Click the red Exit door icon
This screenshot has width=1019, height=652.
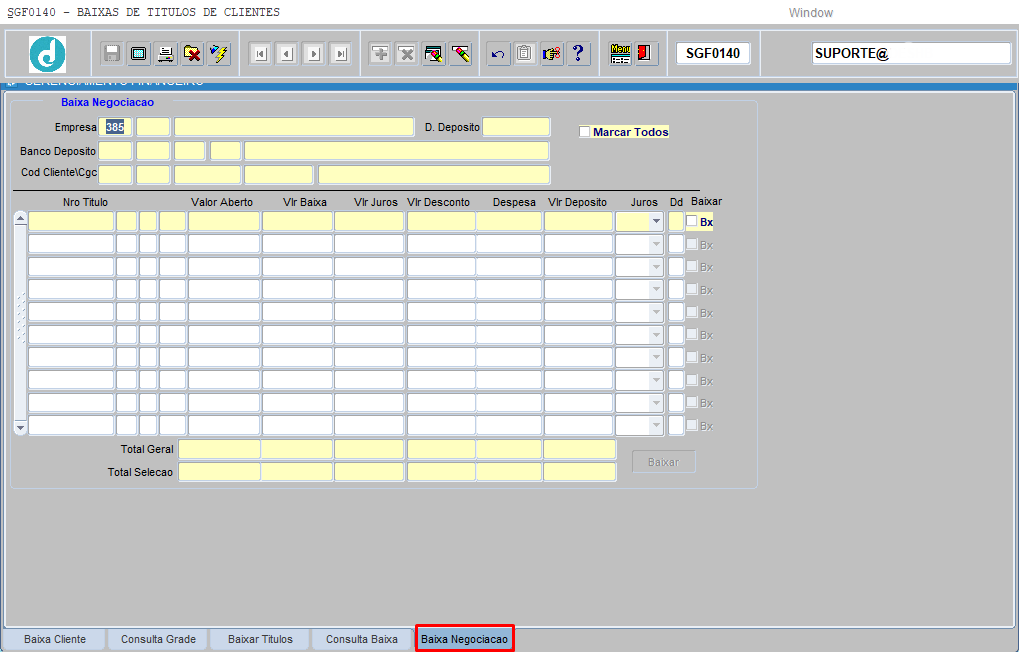click(x=646, y=54)
